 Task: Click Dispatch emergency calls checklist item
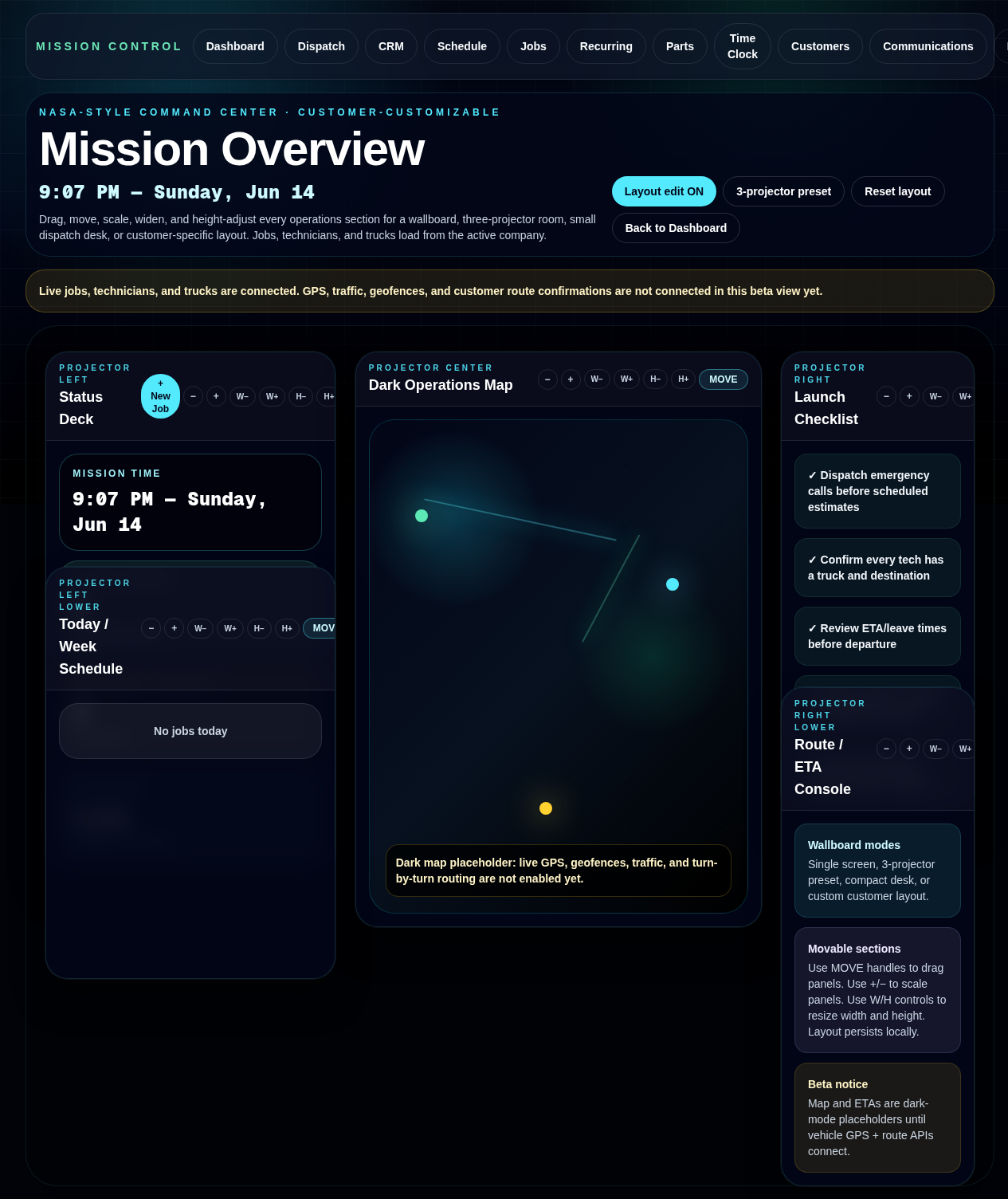[x=877, y=491]
